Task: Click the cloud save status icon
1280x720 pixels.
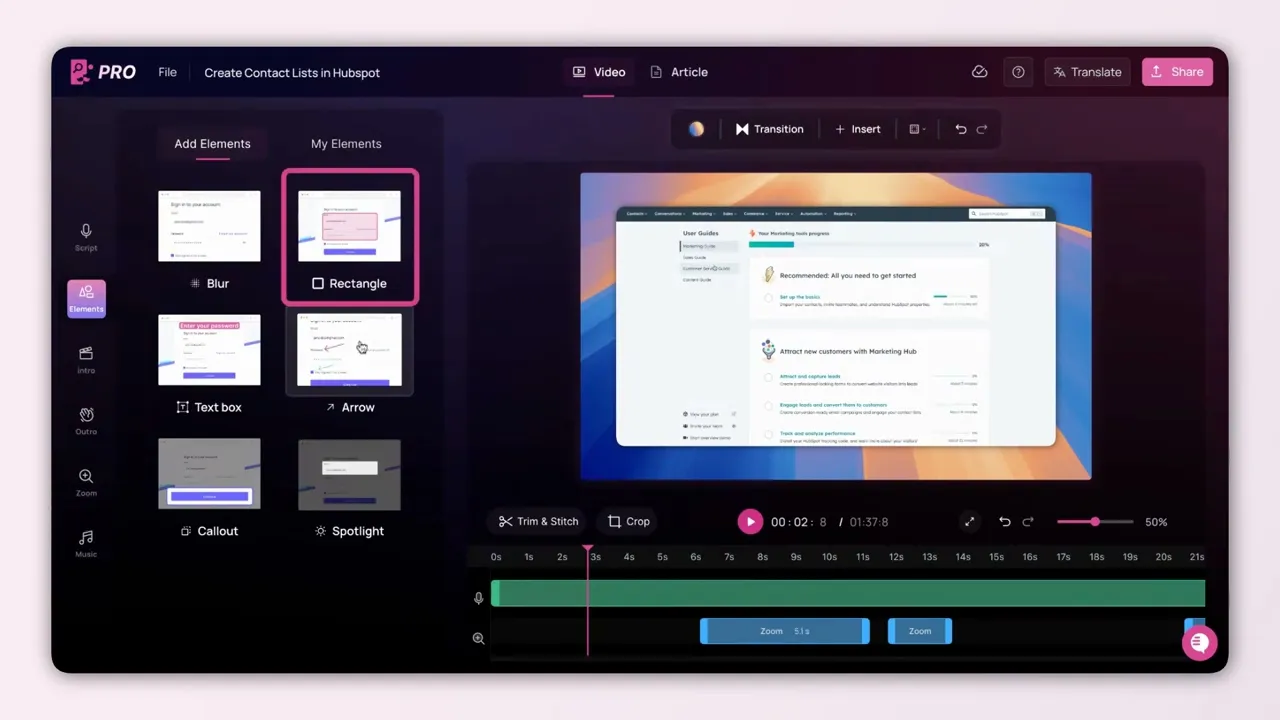Action: pos(980,72)
